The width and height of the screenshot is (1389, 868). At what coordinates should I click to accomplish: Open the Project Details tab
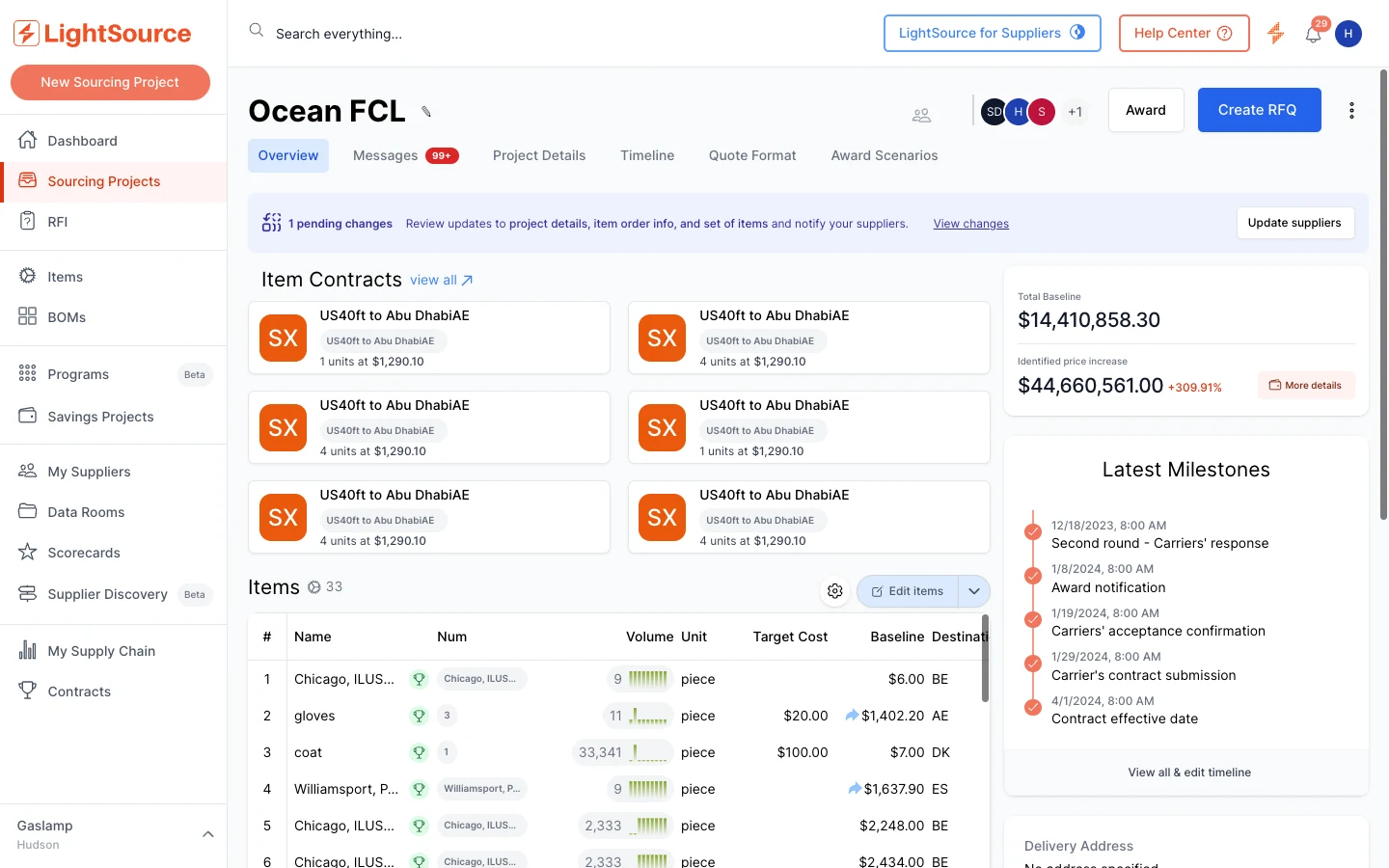539,155
